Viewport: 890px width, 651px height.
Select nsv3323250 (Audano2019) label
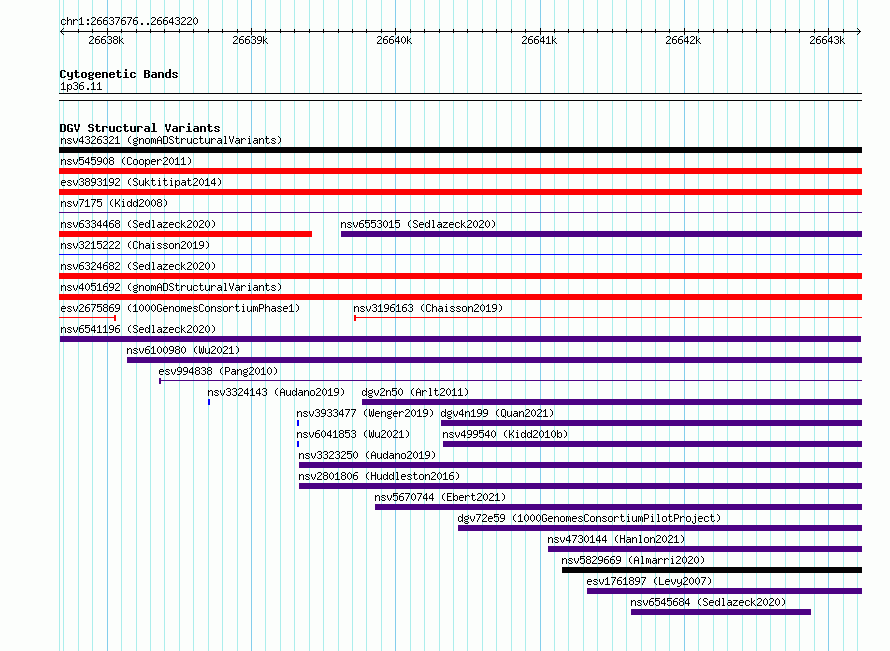tap(367, 455)
